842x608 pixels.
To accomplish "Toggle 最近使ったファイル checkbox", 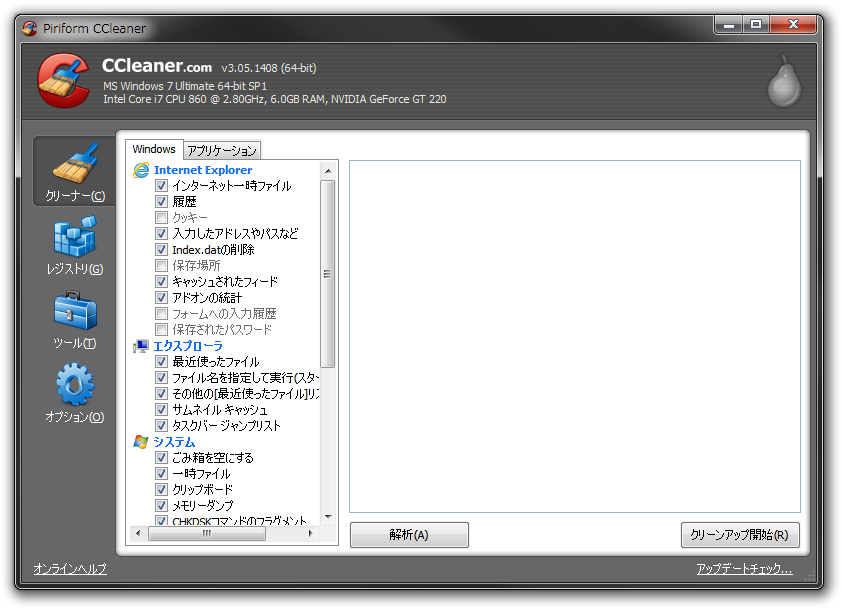I will click(161, 361).
